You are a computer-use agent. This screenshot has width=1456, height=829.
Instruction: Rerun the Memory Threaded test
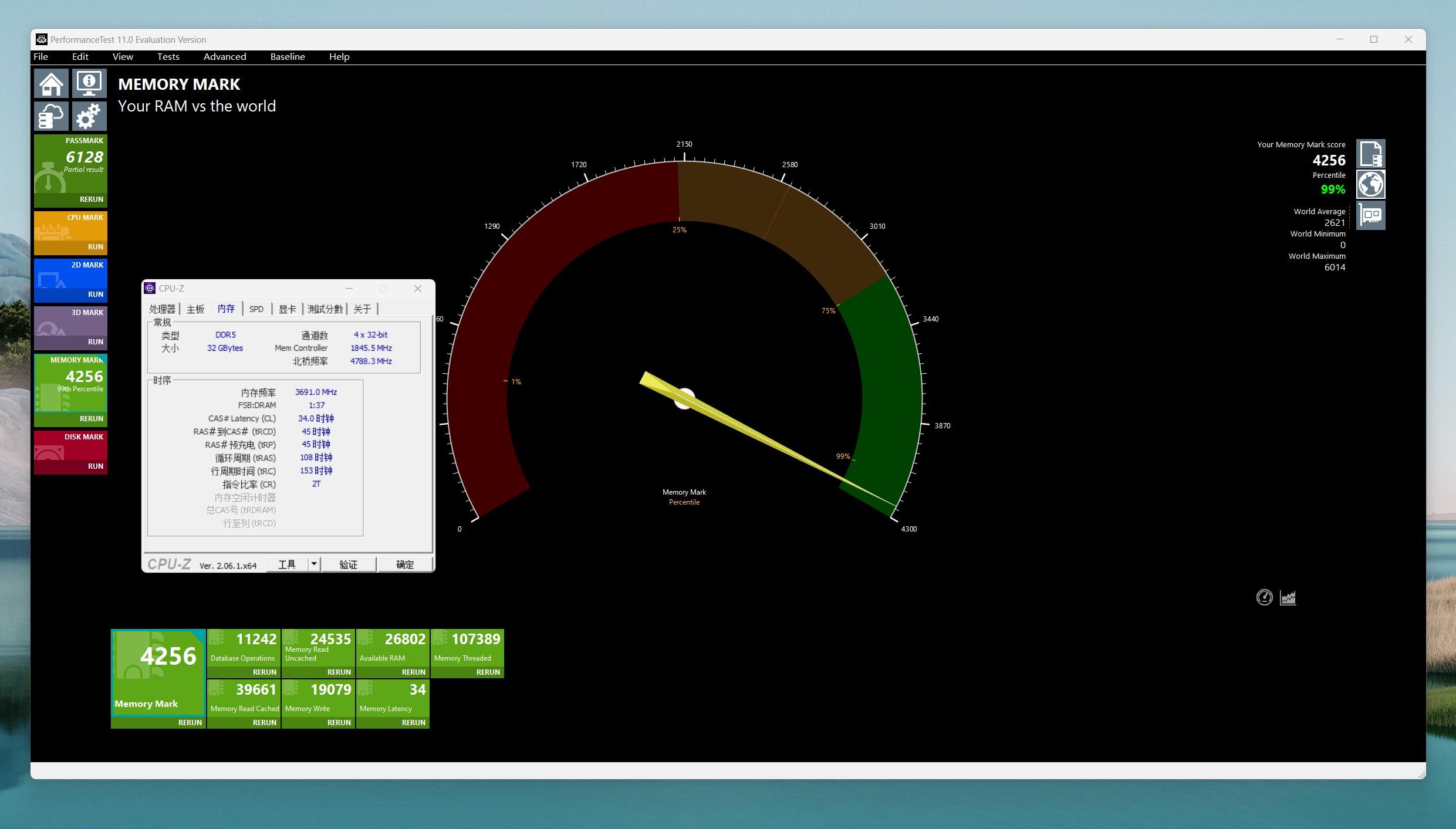tap(488, 672)
